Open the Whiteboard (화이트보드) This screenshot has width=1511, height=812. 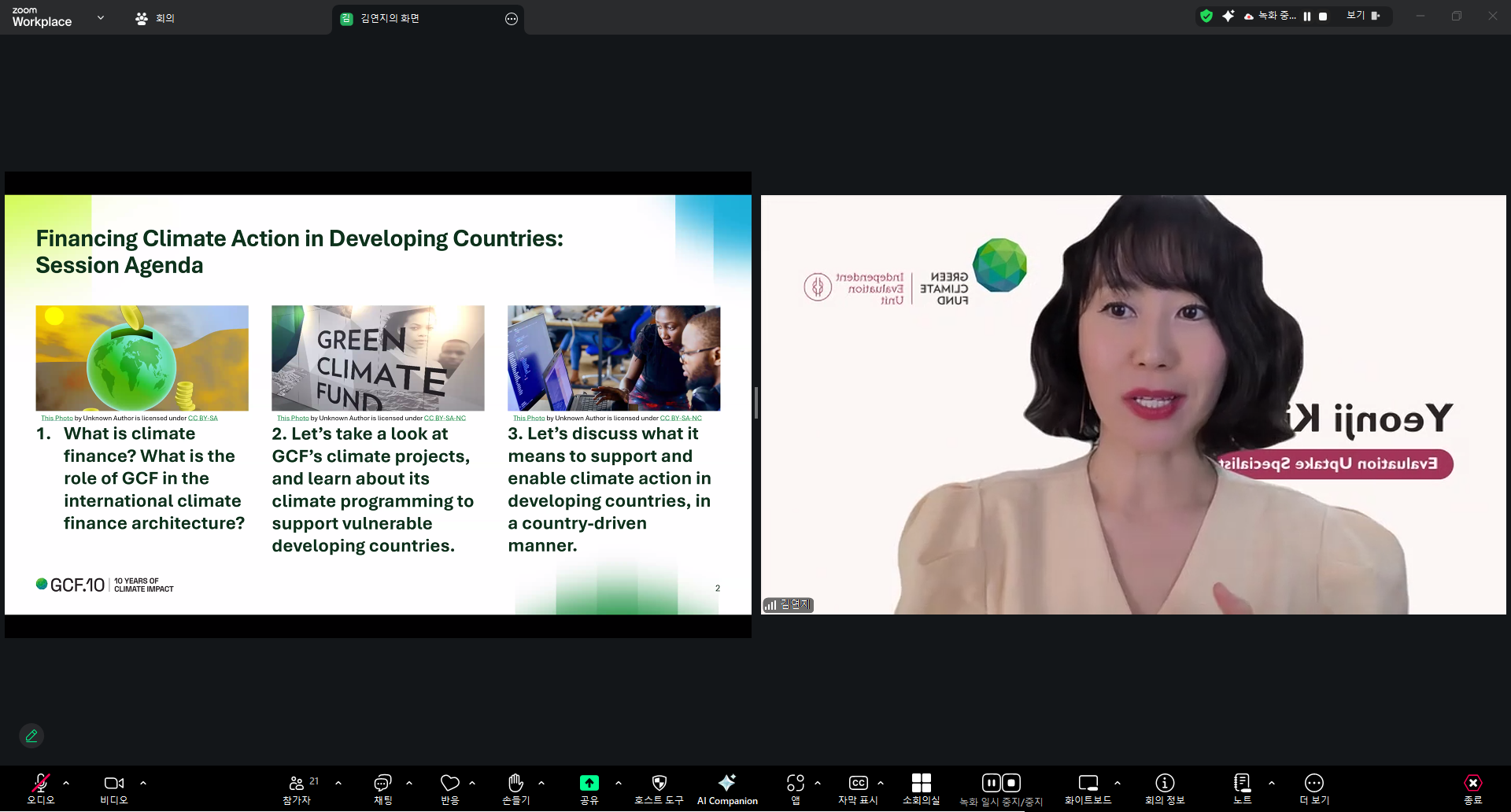click(1088, 788)
